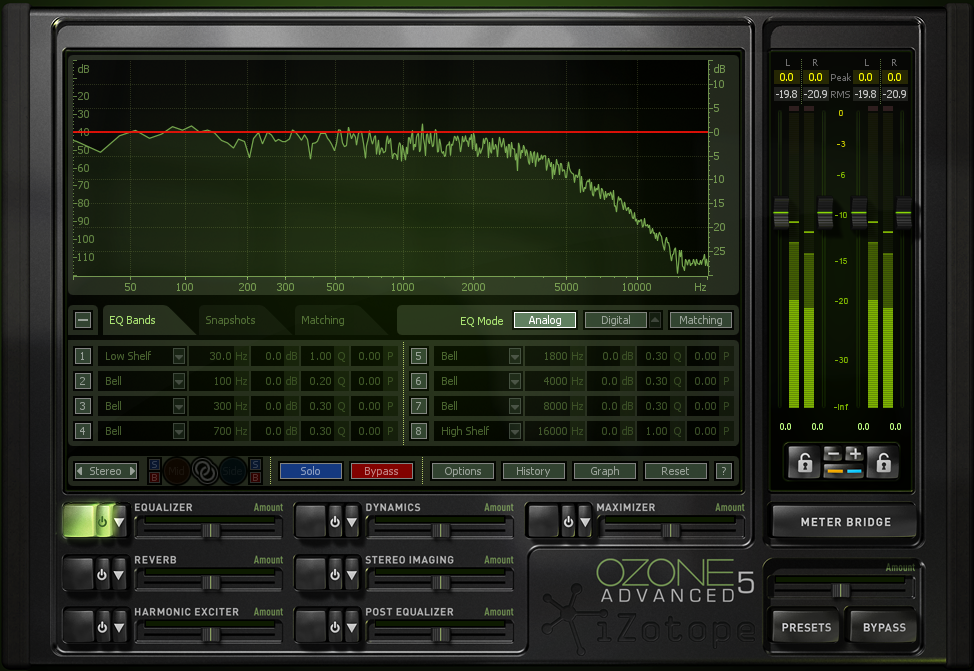
Task: Select the Analog EQ mode
Action: pyautogui.click(x=545, y=320)
